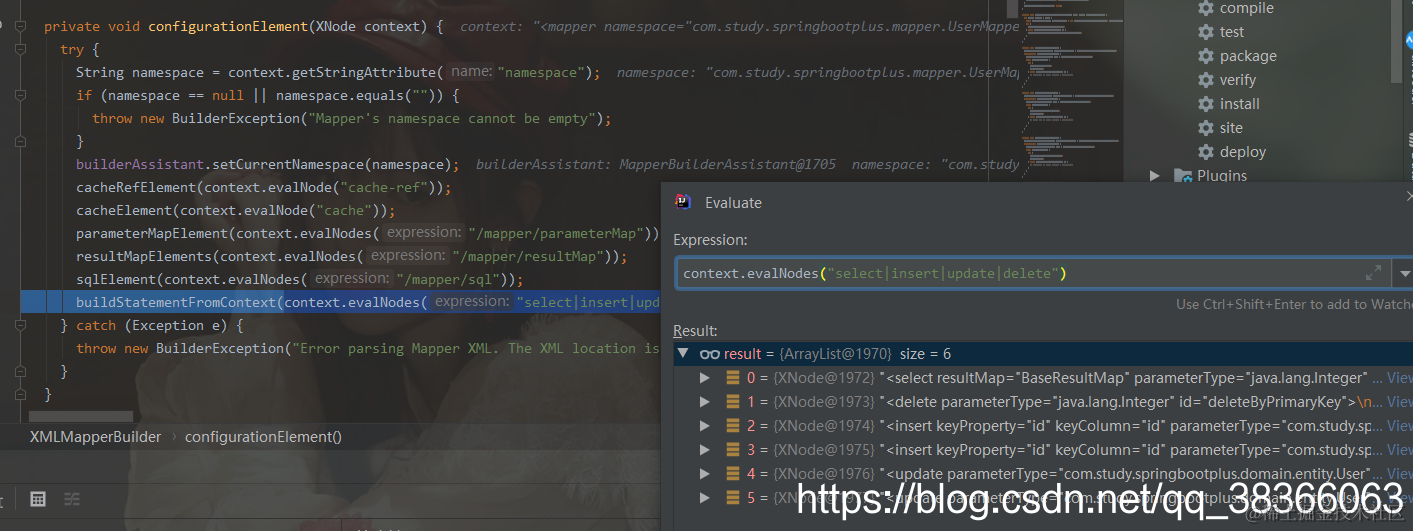Click the gear icon beside deploy
Viewport: 1413px width, 531px height.
coord(1206,152)
